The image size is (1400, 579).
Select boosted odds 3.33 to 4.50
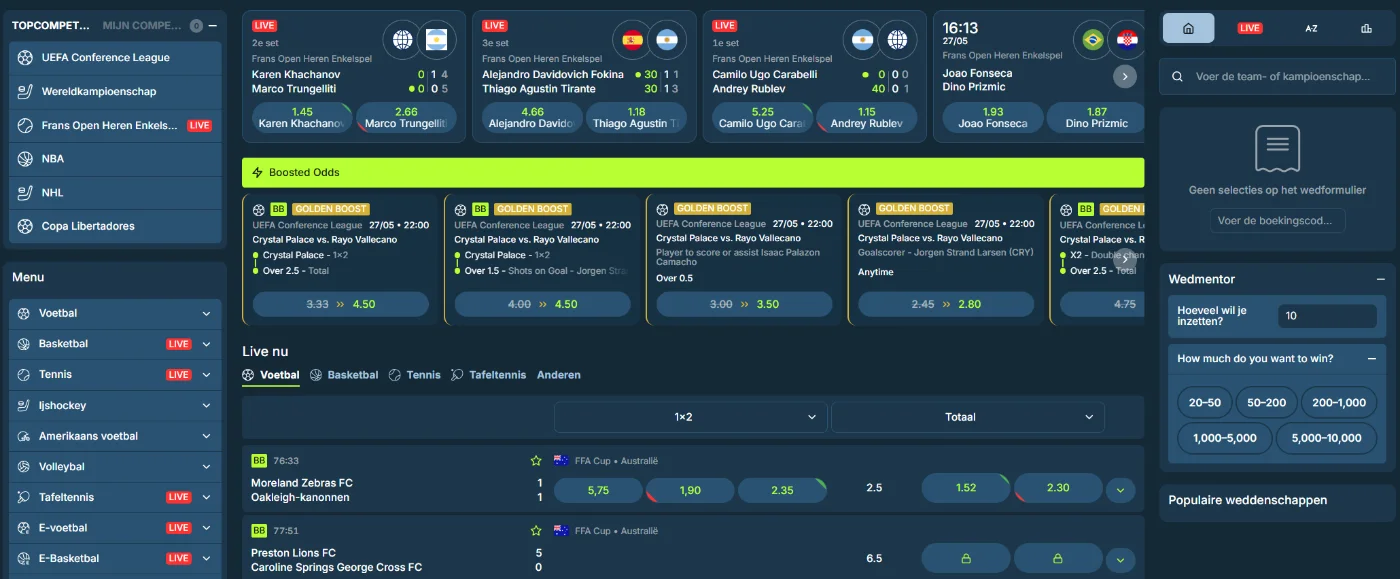(340, 304)
